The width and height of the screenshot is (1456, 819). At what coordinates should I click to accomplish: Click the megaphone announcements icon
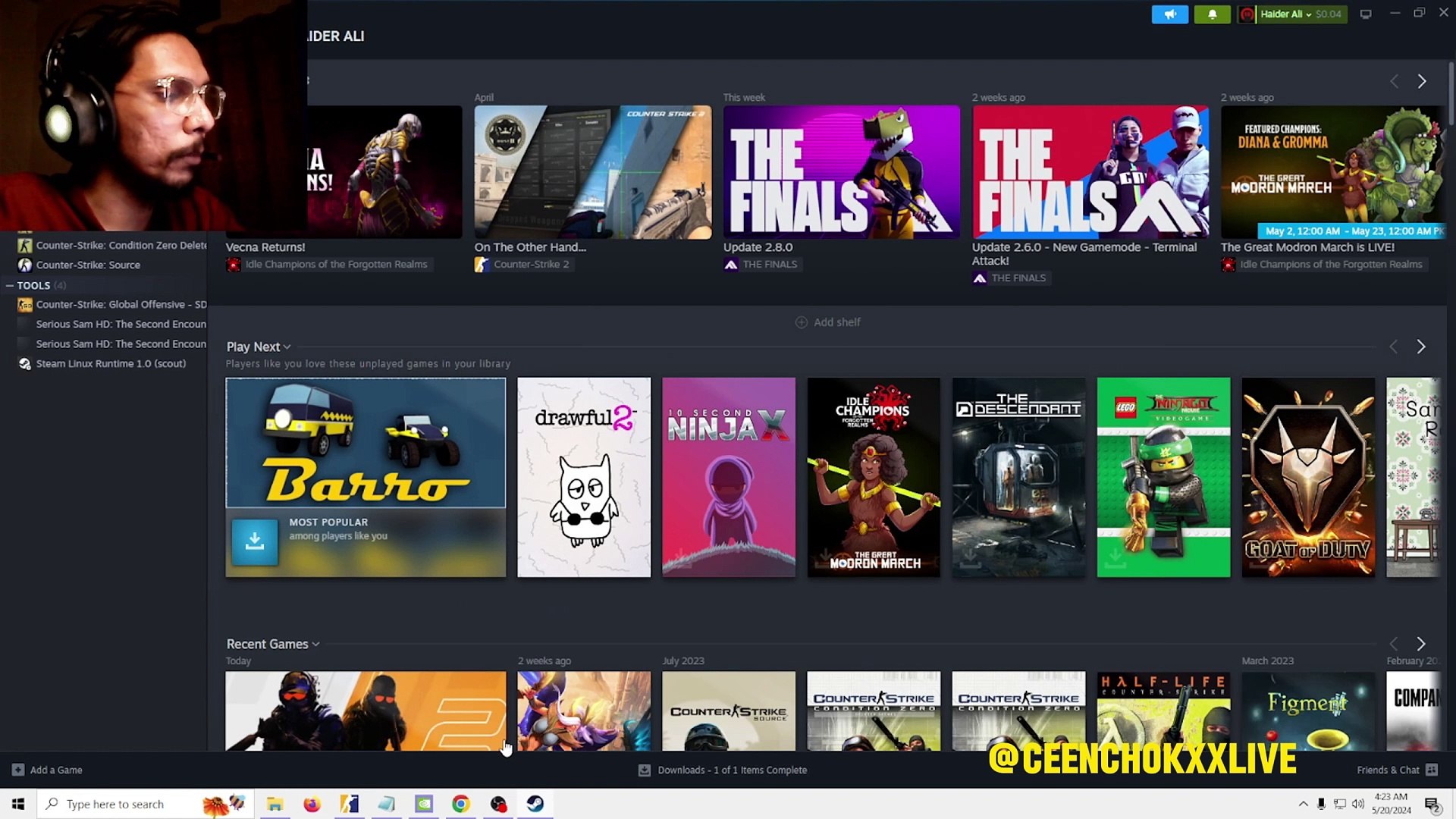click(1169, 14)
